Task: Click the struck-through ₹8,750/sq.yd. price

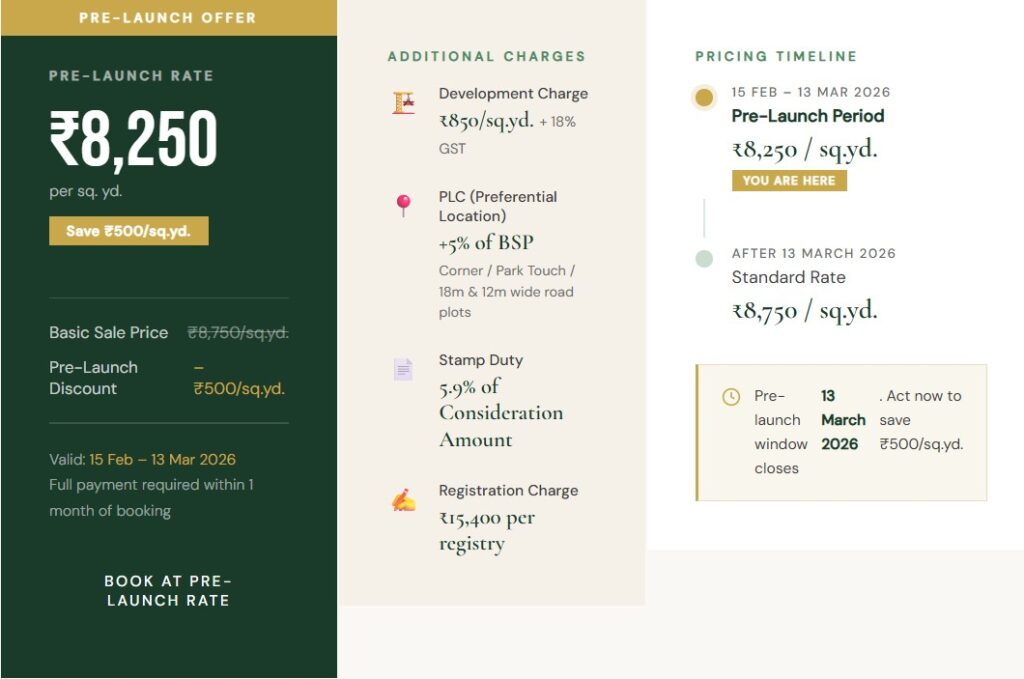Action: click(238, 333)
